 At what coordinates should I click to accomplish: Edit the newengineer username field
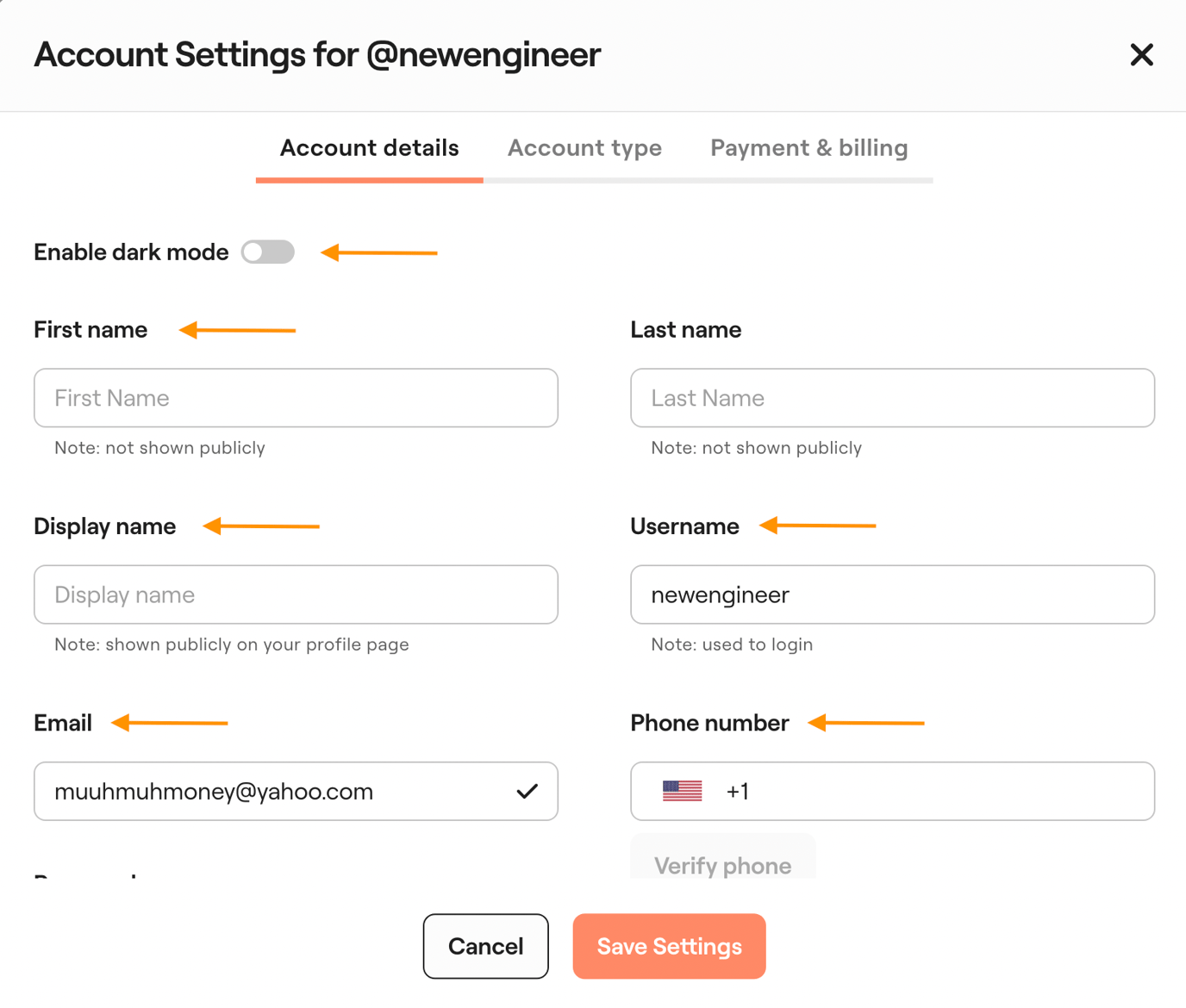click(892, 594)
